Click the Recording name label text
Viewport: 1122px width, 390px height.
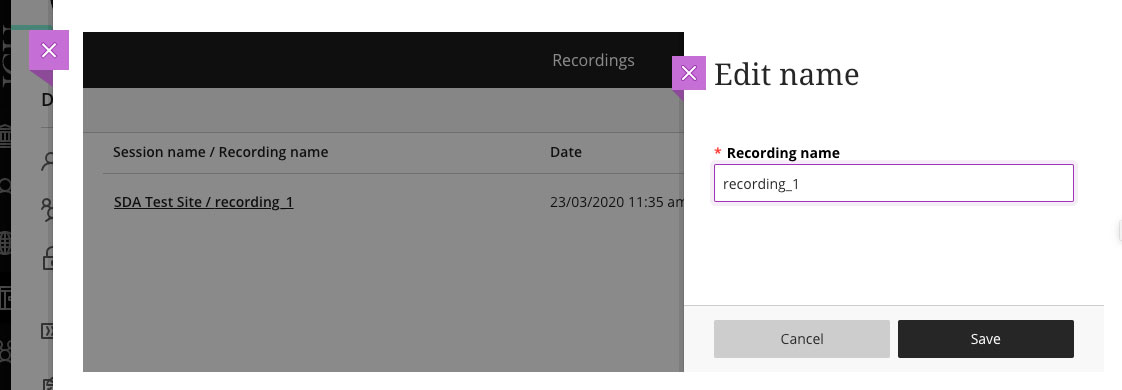[783, 152]
